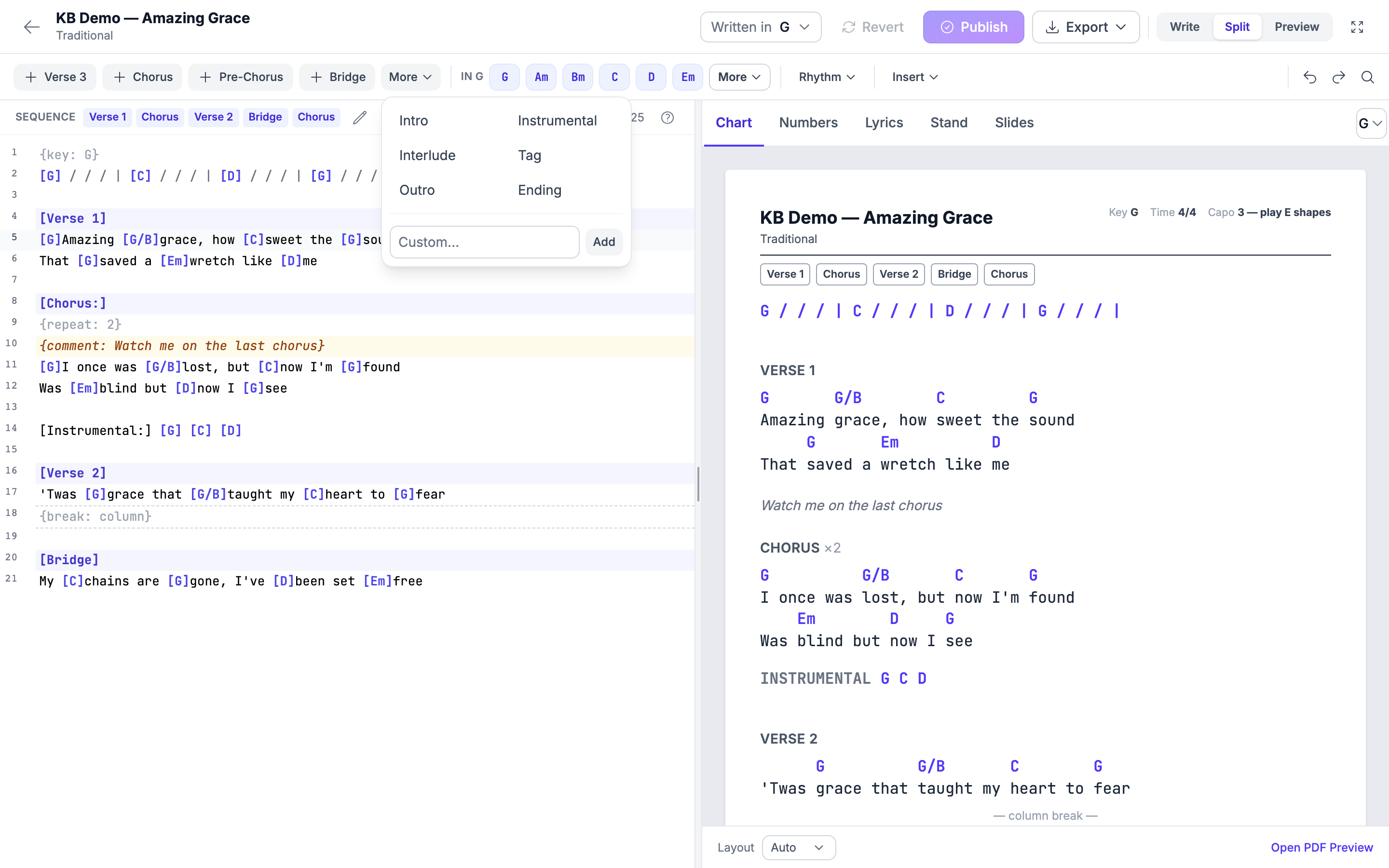The height and width of the screenshot is (868, 1389).
Task: Open PDF Preview link
Action: (x=1321, y=847)
